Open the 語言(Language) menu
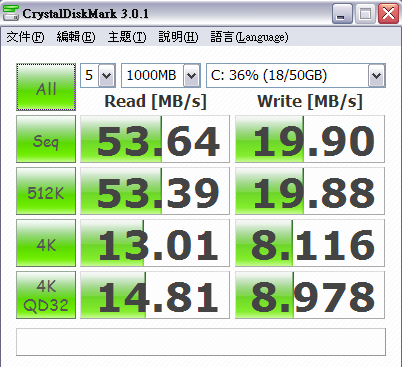The width and height of the screenshot is (402, 367). 249,37
